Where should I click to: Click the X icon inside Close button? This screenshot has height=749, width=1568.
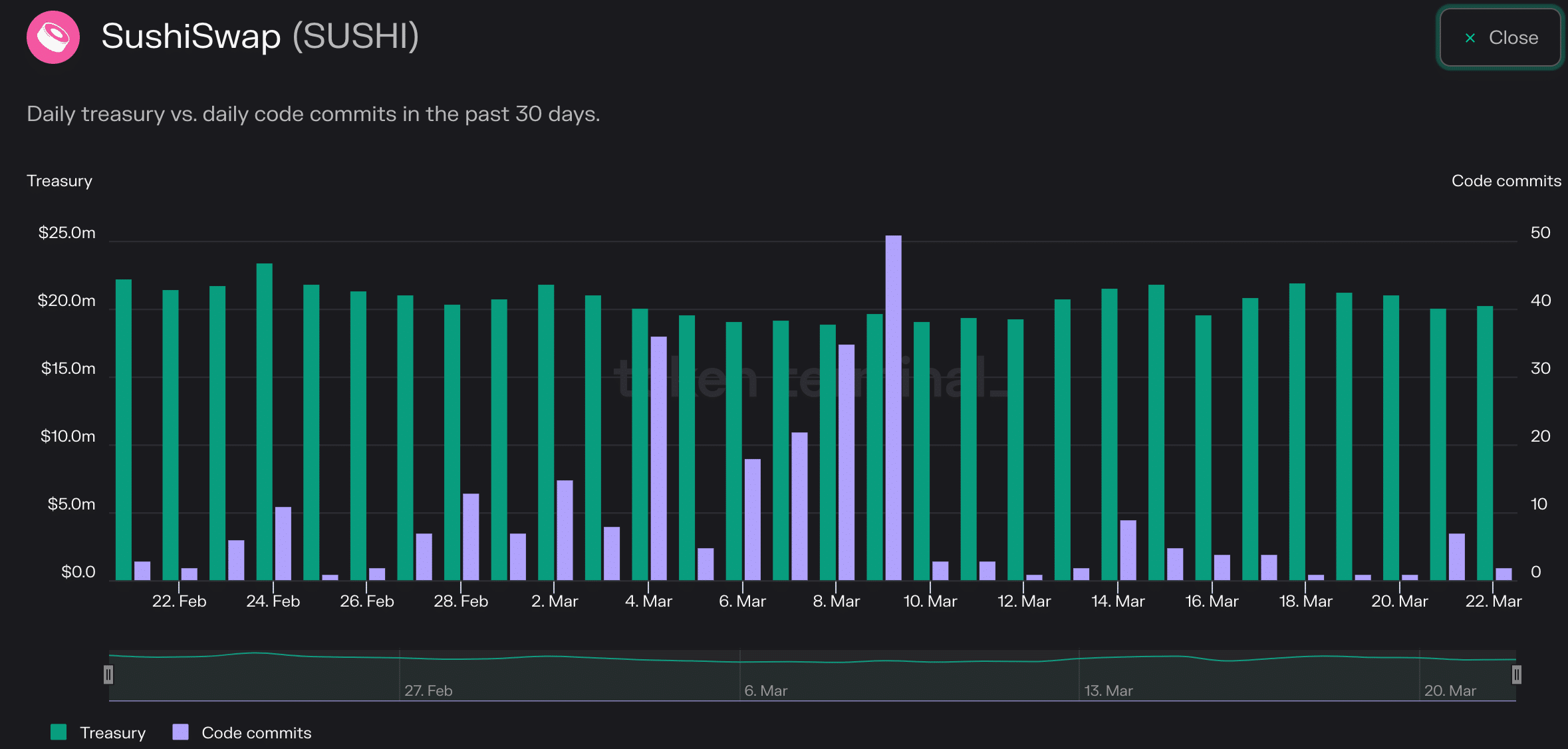pyautogui.click(x=1470, y=38)
